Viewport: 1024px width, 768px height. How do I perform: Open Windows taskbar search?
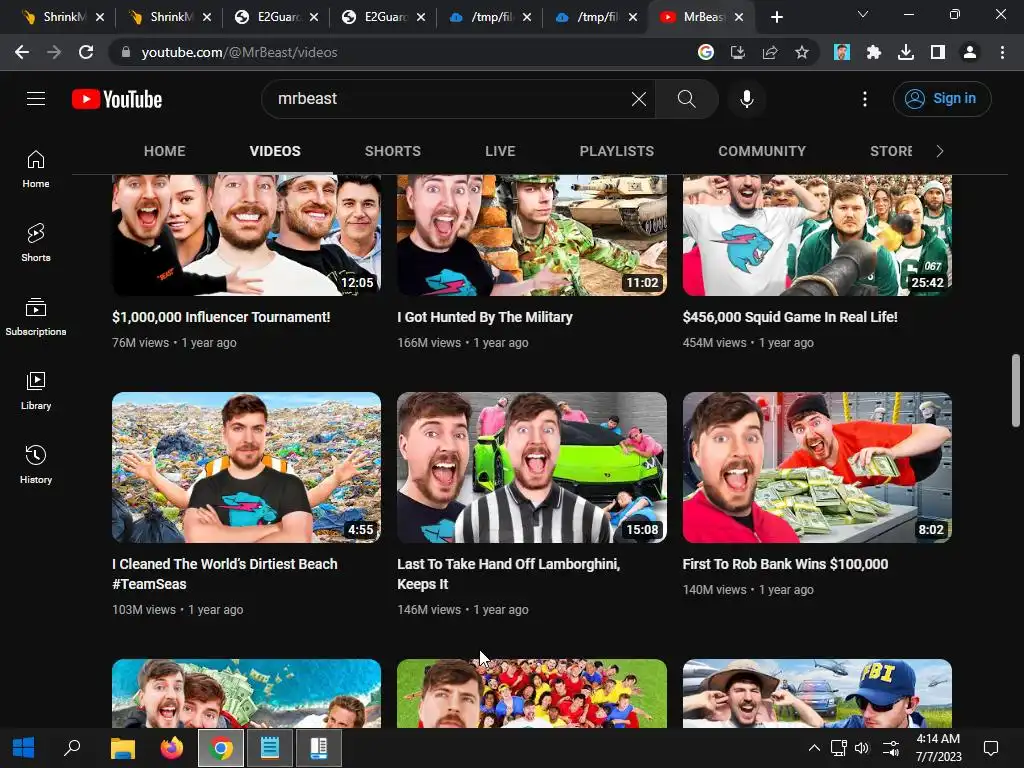pos(72,748)
